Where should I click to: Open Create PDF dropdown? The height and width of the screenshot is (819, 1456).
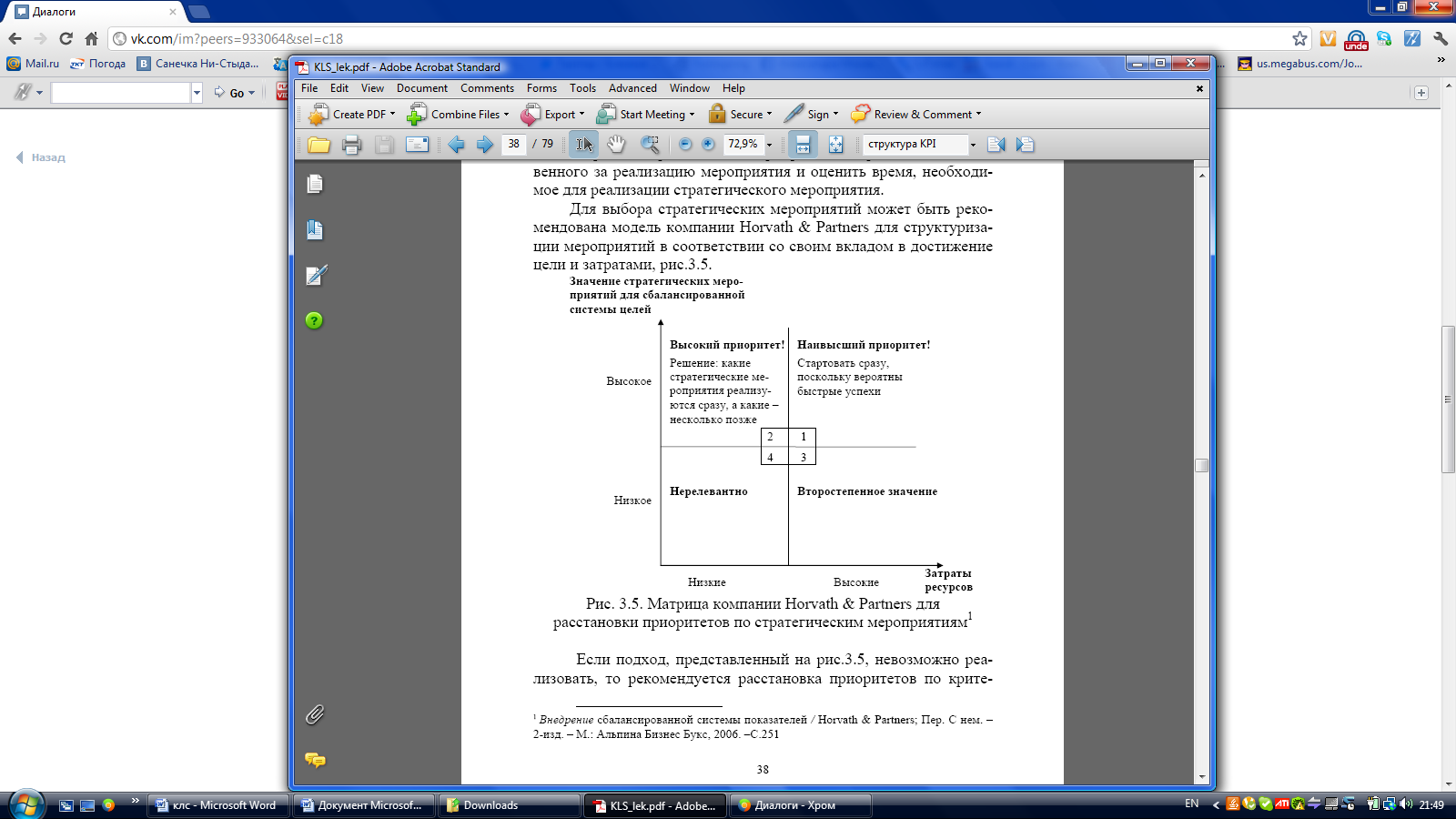351,114
